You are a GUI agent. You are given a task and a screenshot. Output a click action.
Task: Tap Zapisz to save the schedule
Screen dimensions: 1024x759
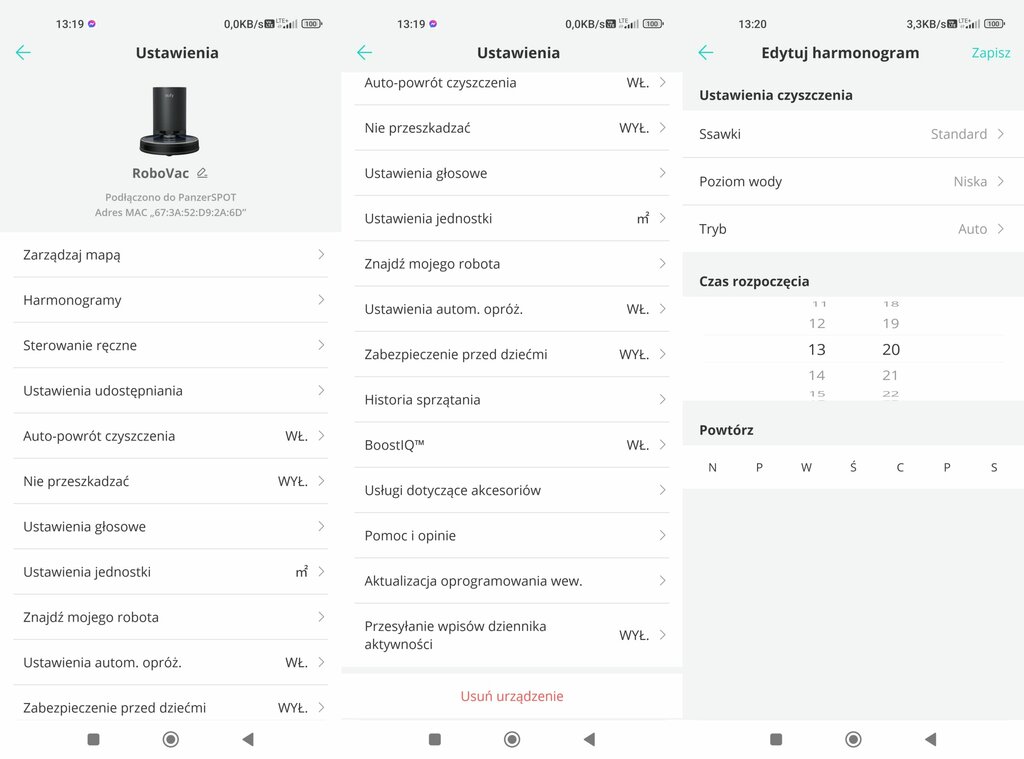click(991, 53)
